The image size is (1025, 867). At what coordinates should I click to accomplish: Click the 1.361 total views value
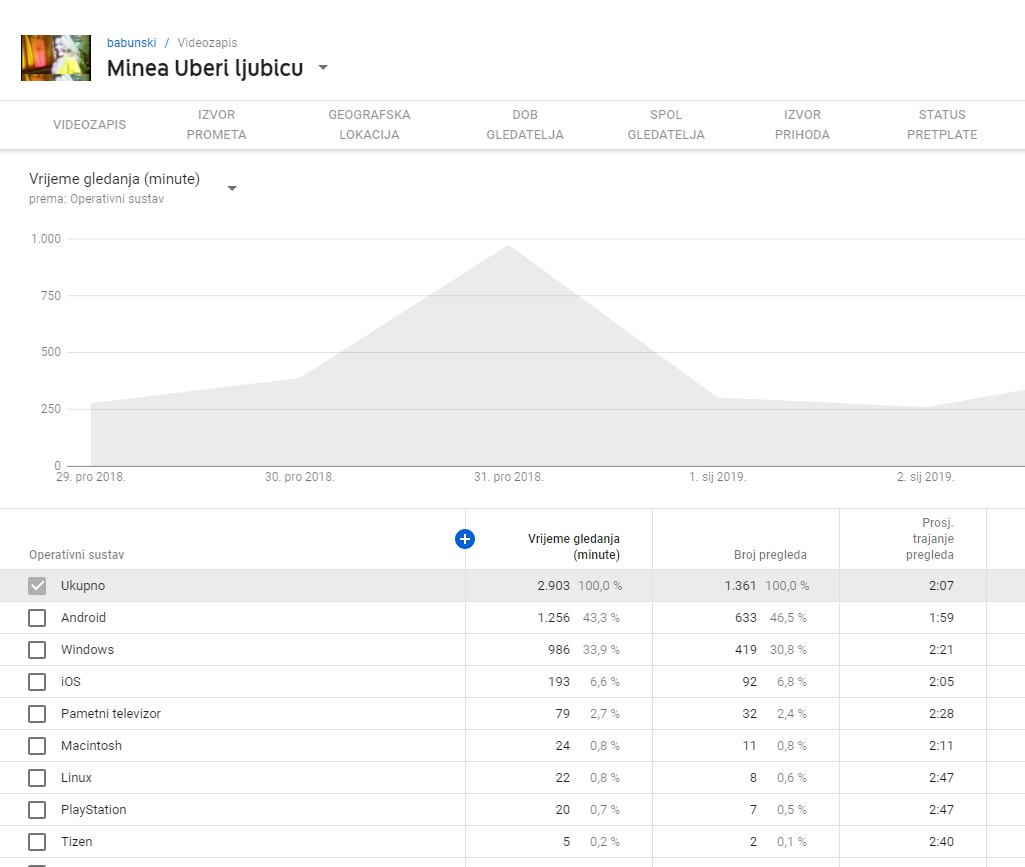coord(740,585)
